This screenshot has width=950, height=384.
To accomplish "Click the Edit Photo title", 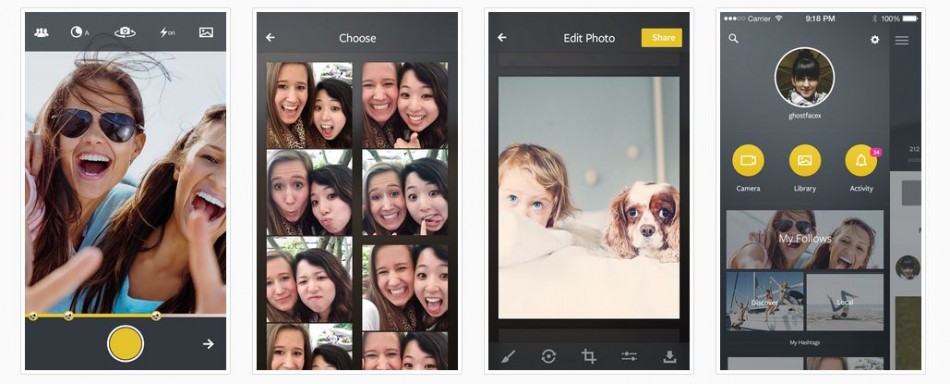I will (589, 38).
